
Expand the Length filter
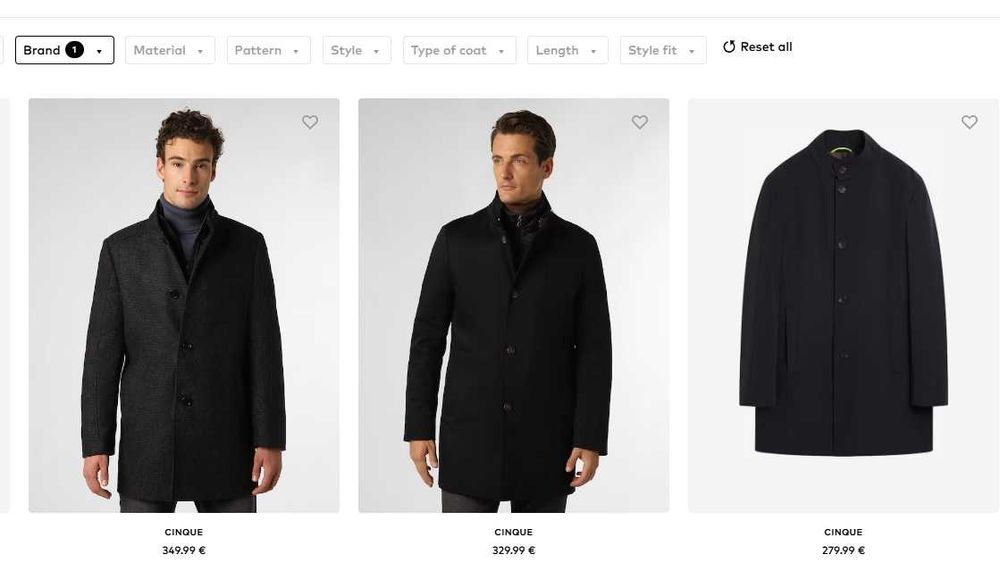coord(567,50)
